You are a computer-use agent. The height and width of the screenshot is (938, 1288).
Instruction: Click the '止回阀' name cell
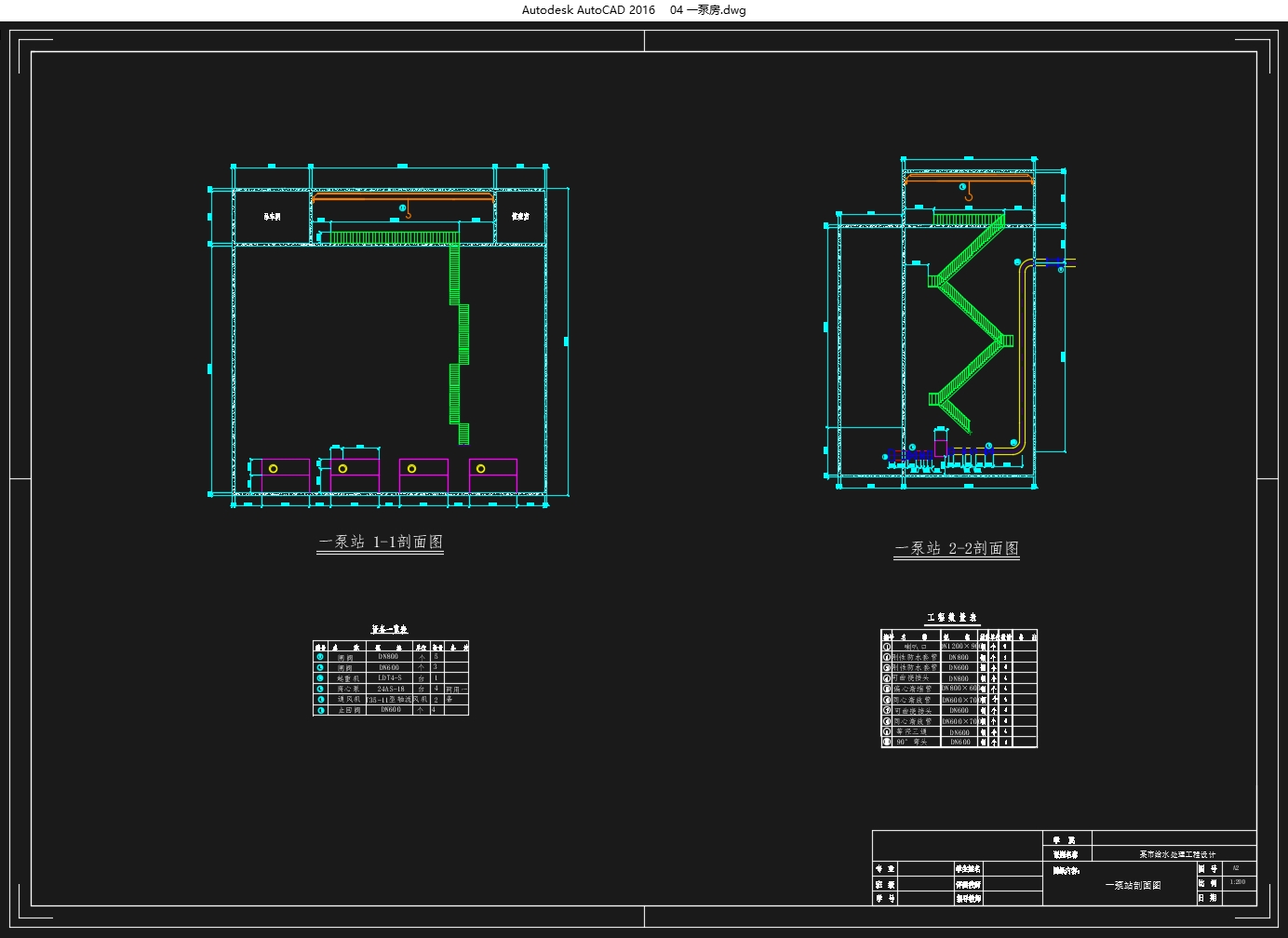coord(350,710)
